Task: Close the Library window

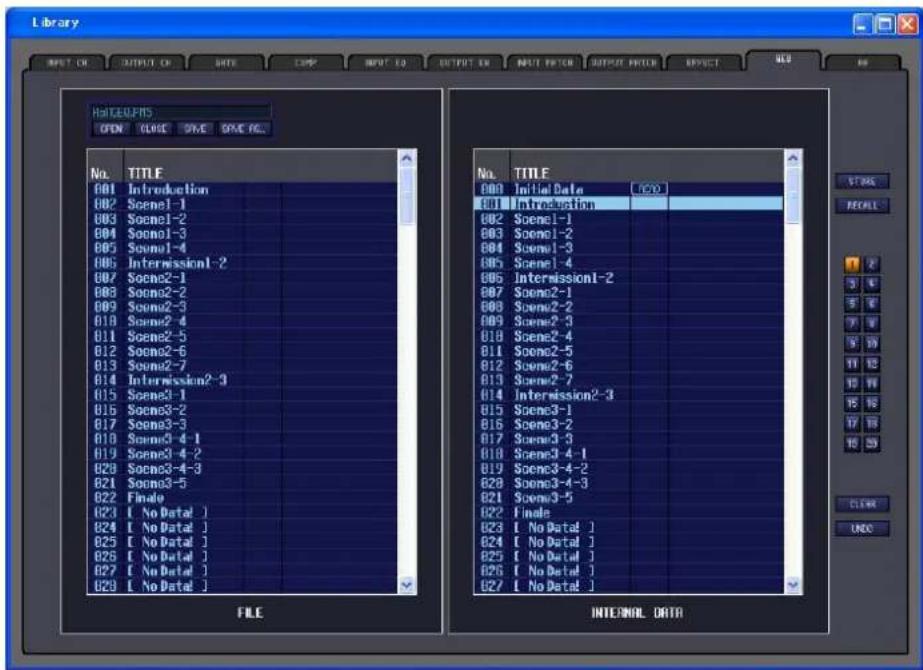Action: (x=907, y=24)
